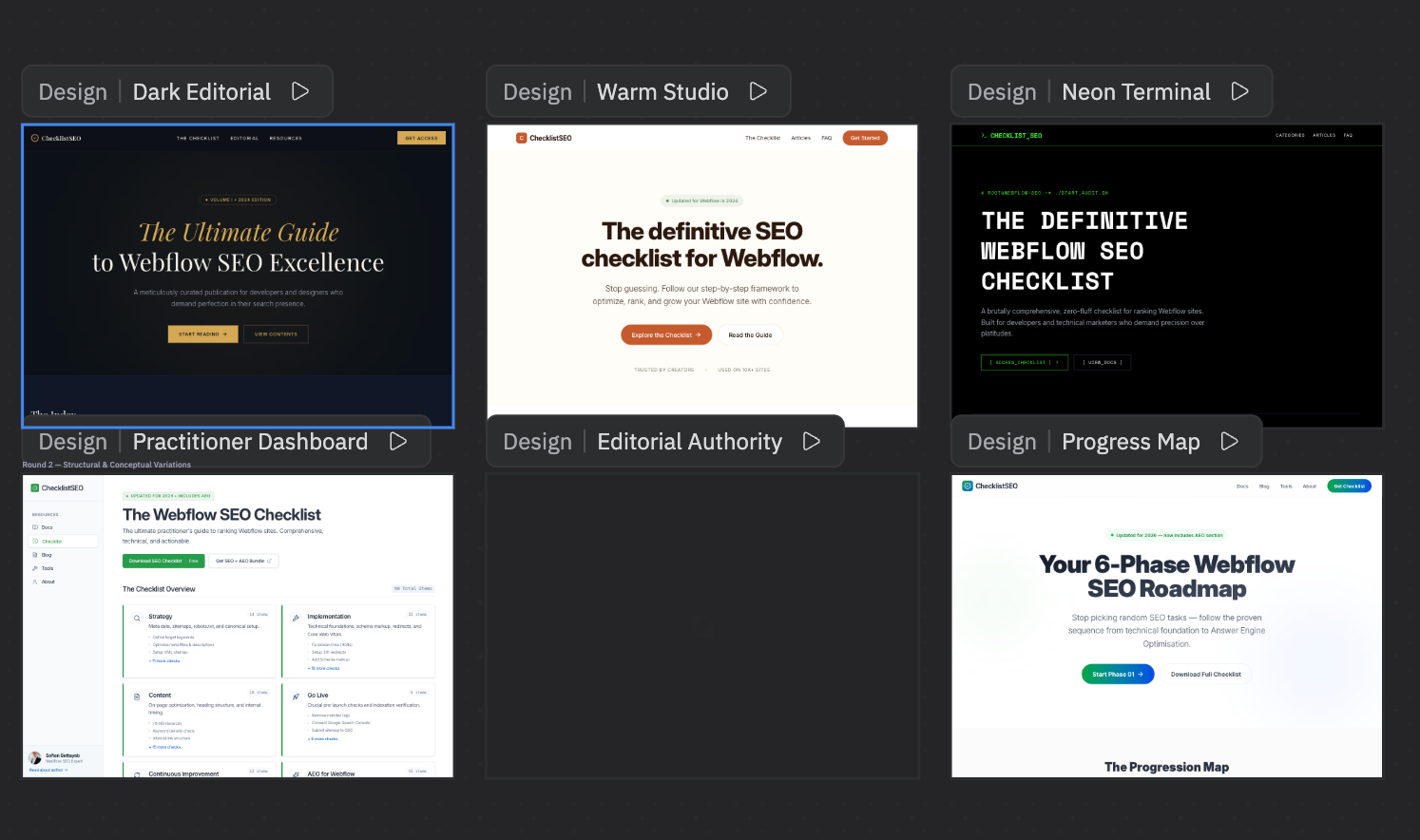Click 'Read about author' link in dashboard

tap(48, 770)
